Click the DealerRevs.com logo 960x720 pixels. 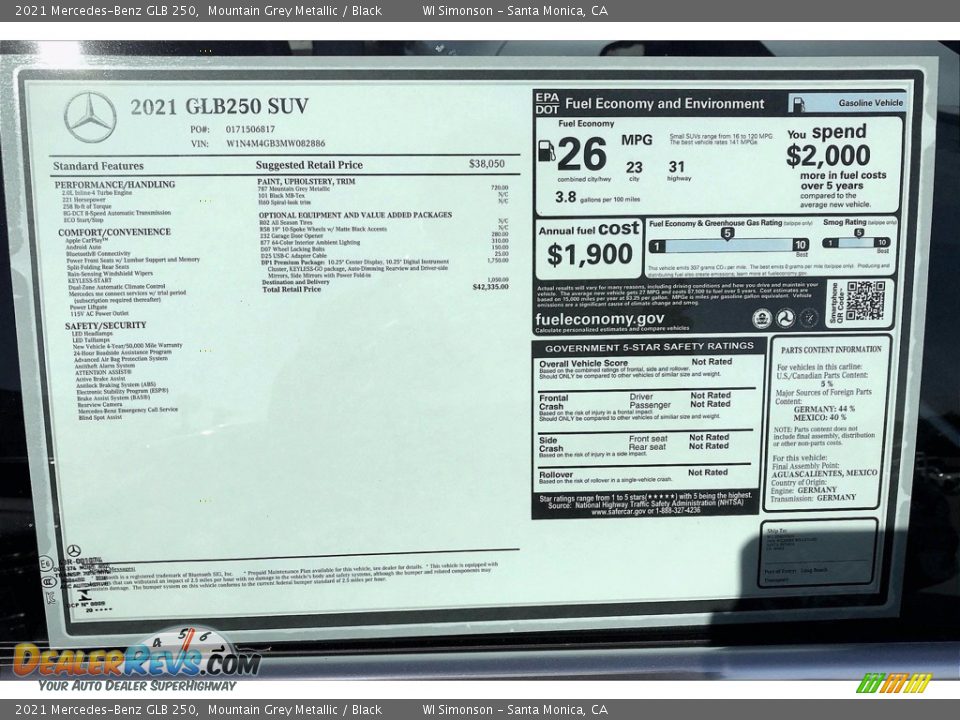[135, 658]
